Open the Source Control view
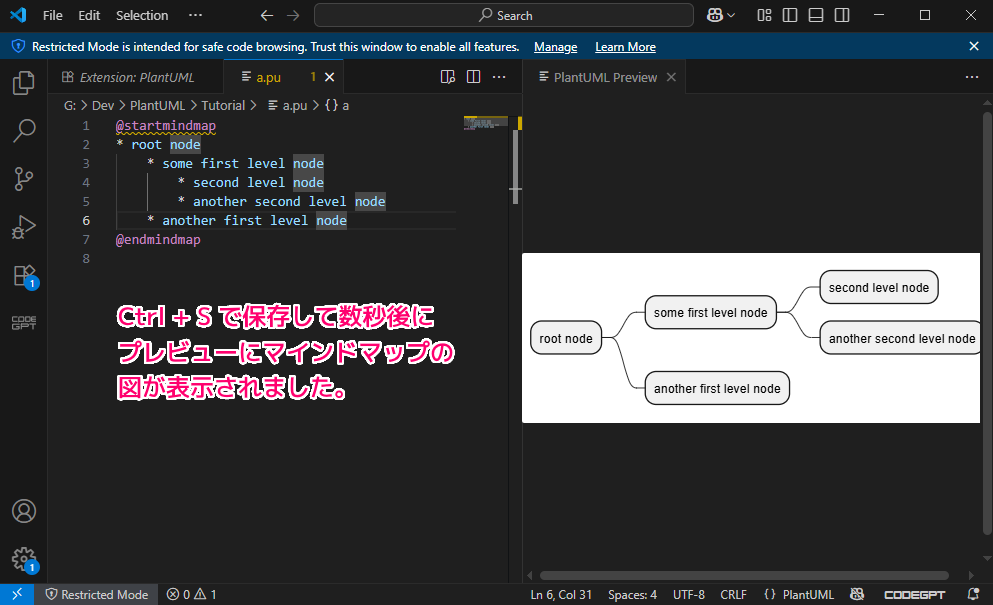Viewport: 993px width, 605px height. coord(24,179)
